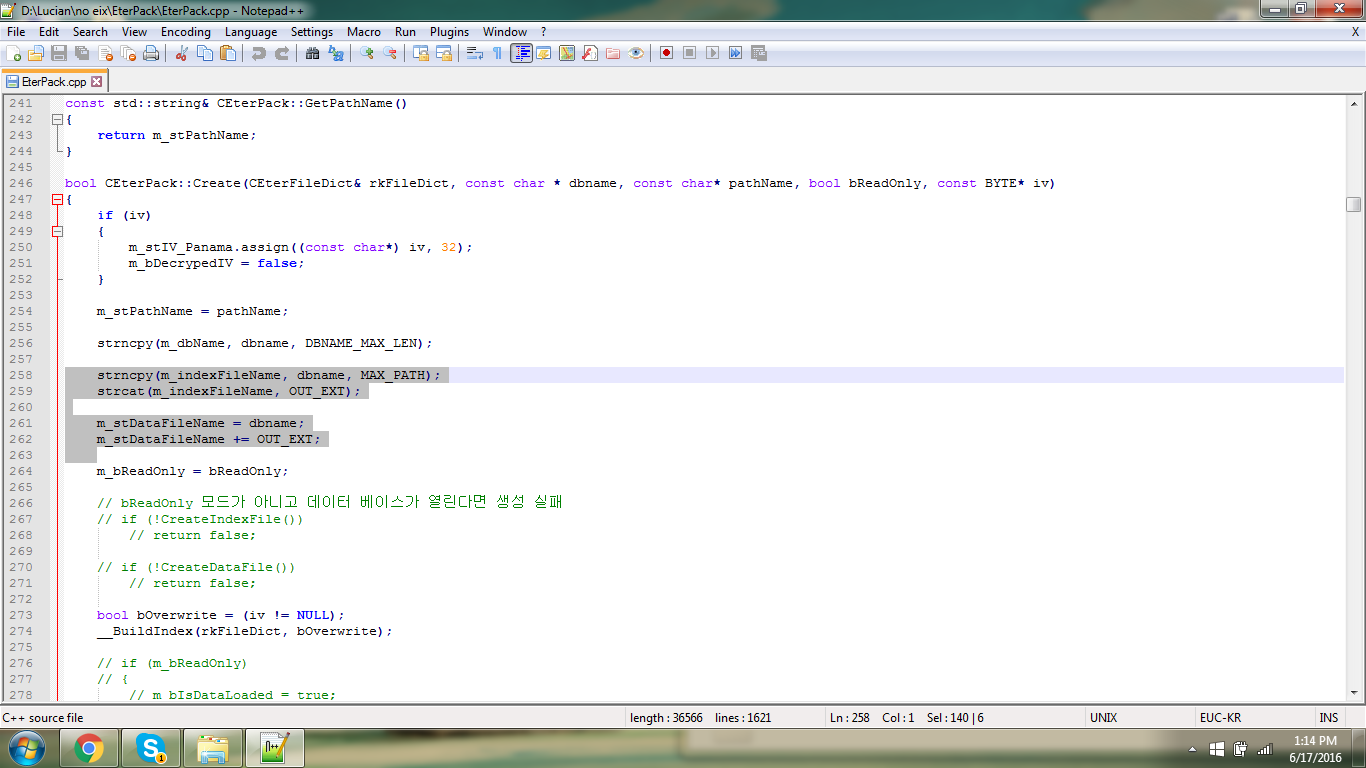Open the Language menu
The image size is (1366, 768).
pyautogui.click(x=251, y=32)
